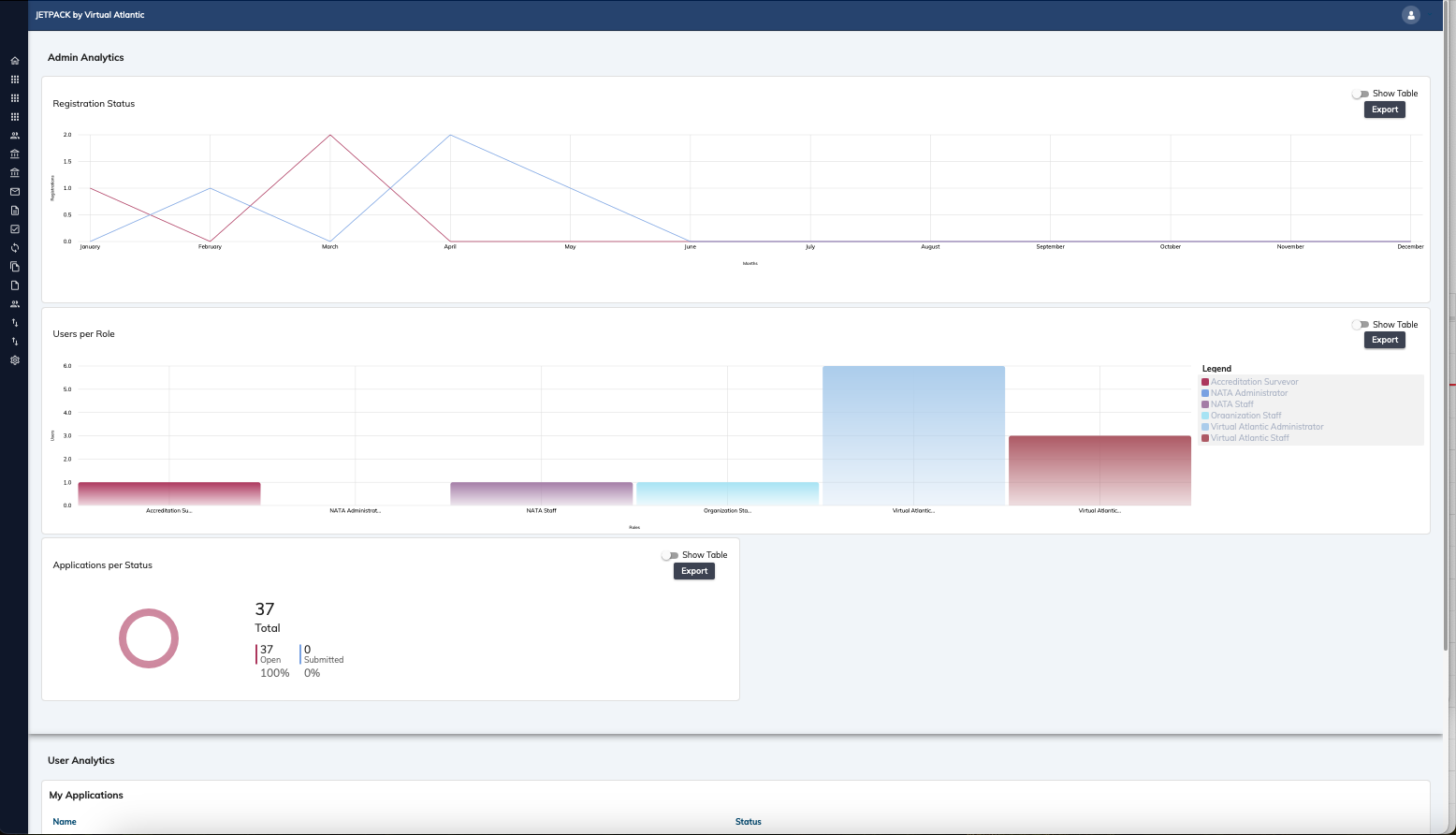Open the user account avatar icon
Viewport: 1456px width, 835px height.
(x=1411, y=15)
